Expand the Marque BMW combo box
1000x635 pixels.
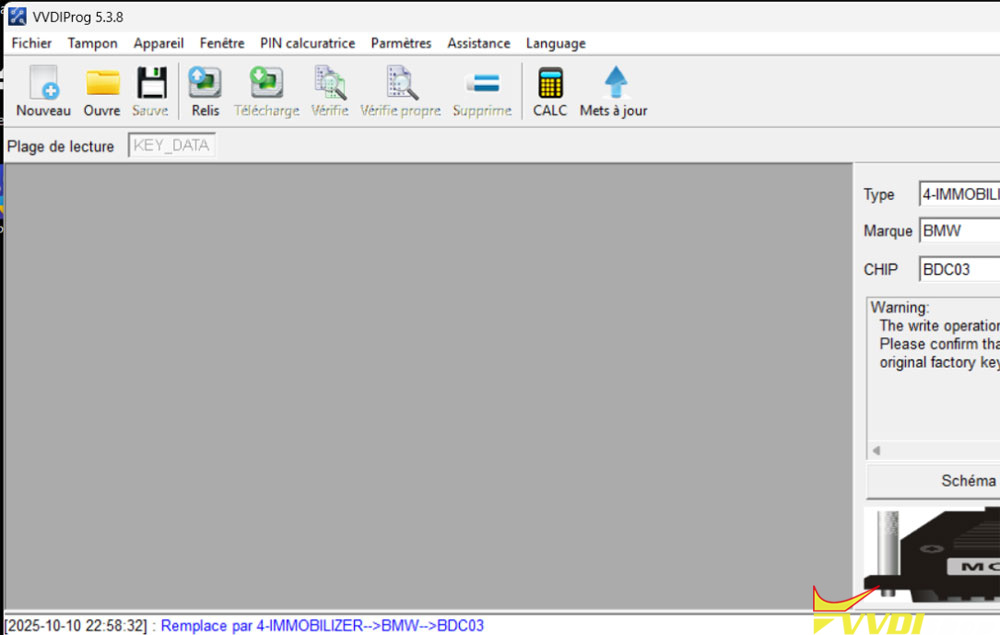(958, 231)
